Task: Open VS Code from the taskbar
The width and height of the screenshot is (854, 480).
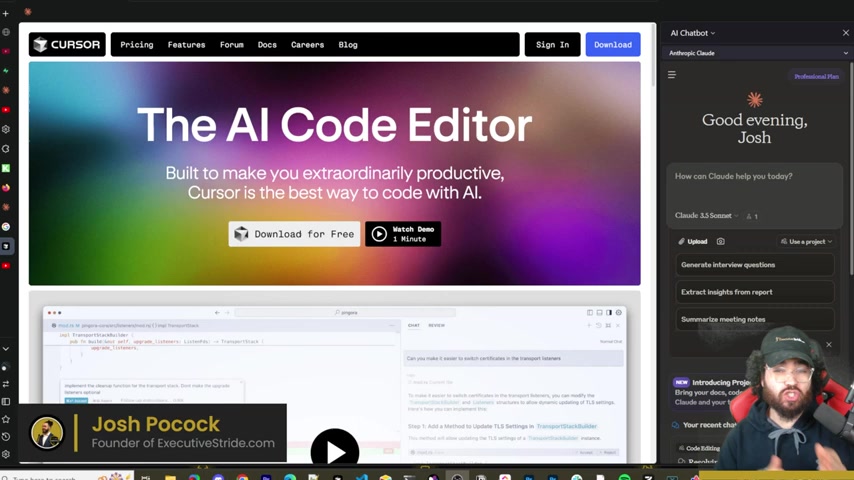Action: (x=361, y=477)
